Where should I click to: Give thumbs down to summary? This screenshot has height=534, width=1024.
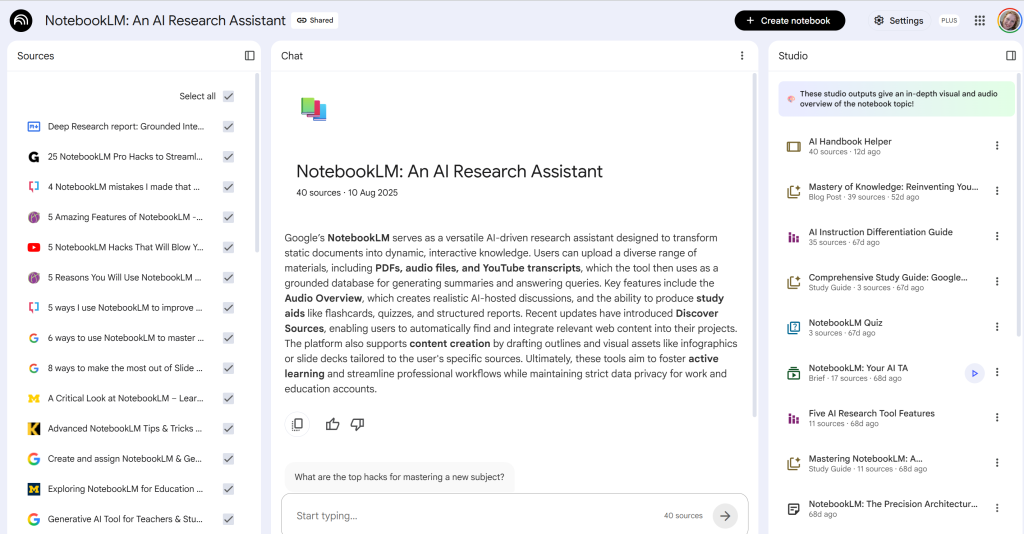tap(357, 424)
